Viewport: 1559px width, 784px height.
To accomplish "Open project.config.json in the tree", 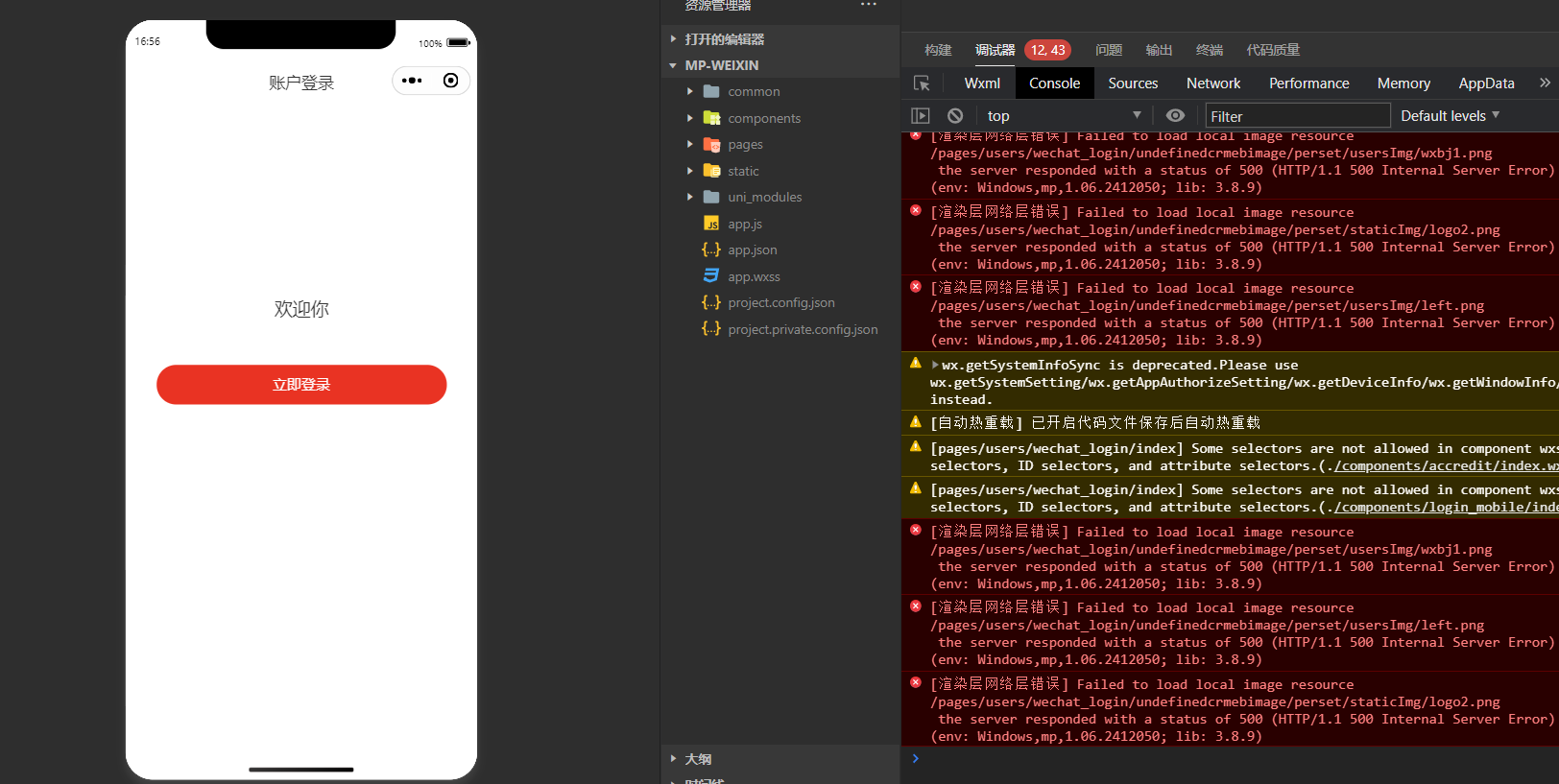I will 779,302.
